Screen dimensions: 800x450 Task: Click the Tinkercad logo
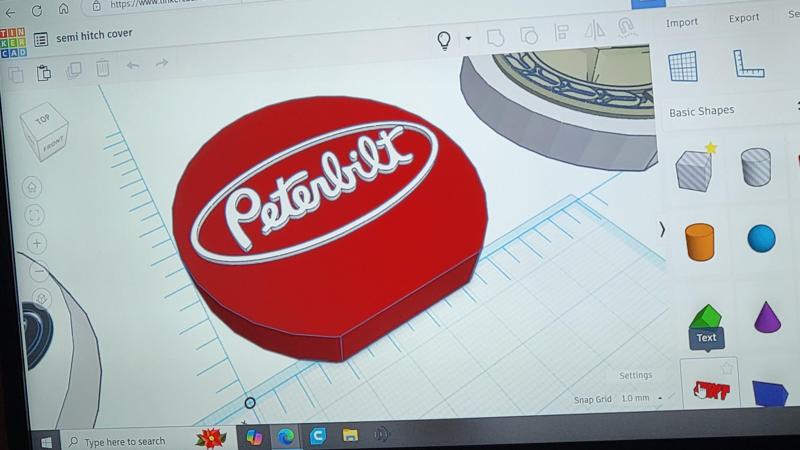click(13, 42)
